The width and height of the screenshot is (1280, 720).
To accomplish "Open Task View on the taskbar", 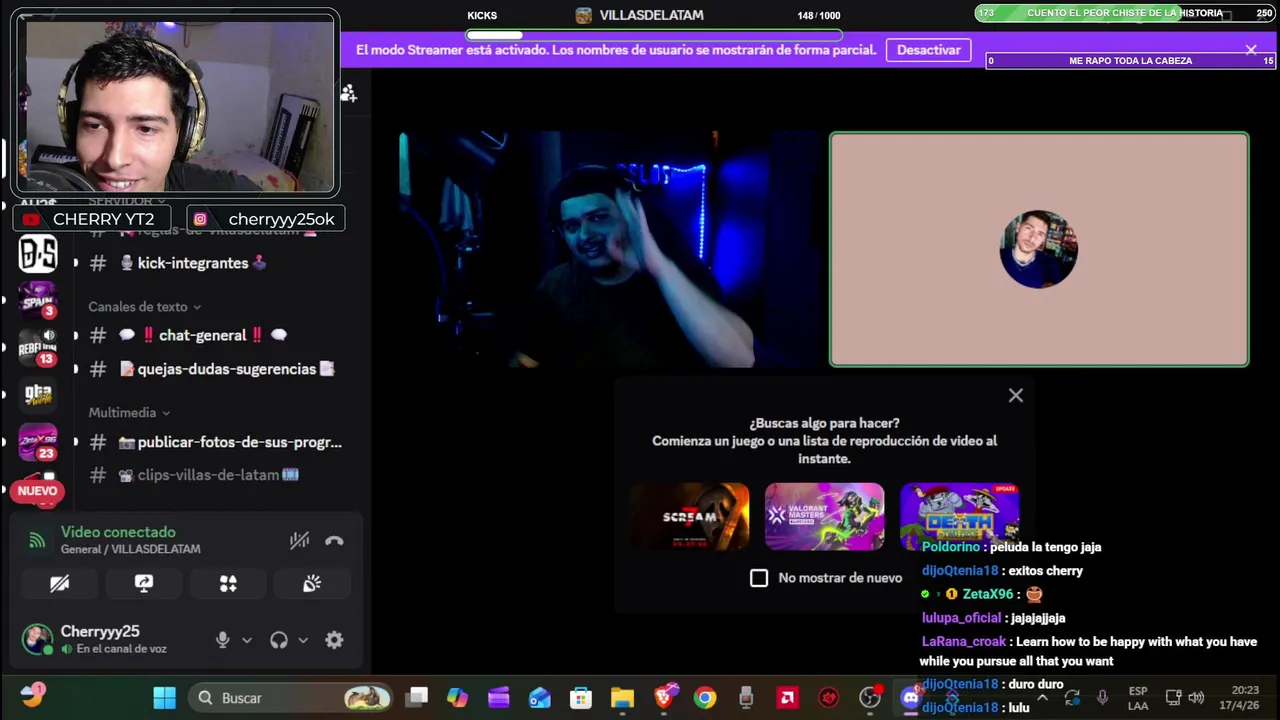I will click(x=418, y=698).
